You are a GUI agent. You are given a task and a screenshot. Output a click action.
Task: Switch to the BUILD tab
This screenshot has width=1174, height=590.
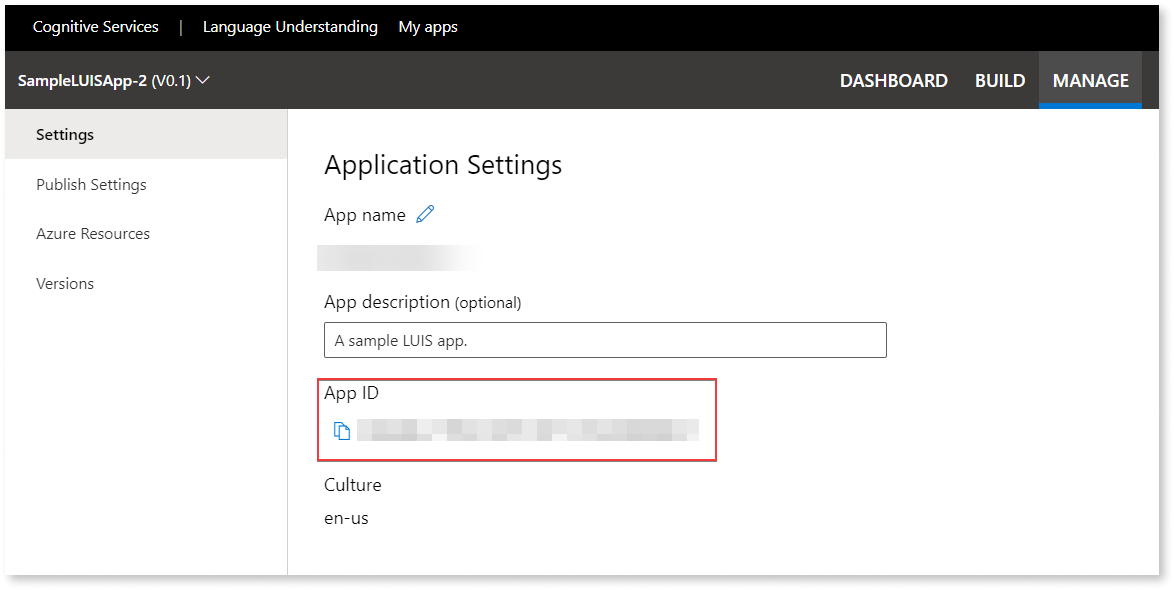click(999, 80)
